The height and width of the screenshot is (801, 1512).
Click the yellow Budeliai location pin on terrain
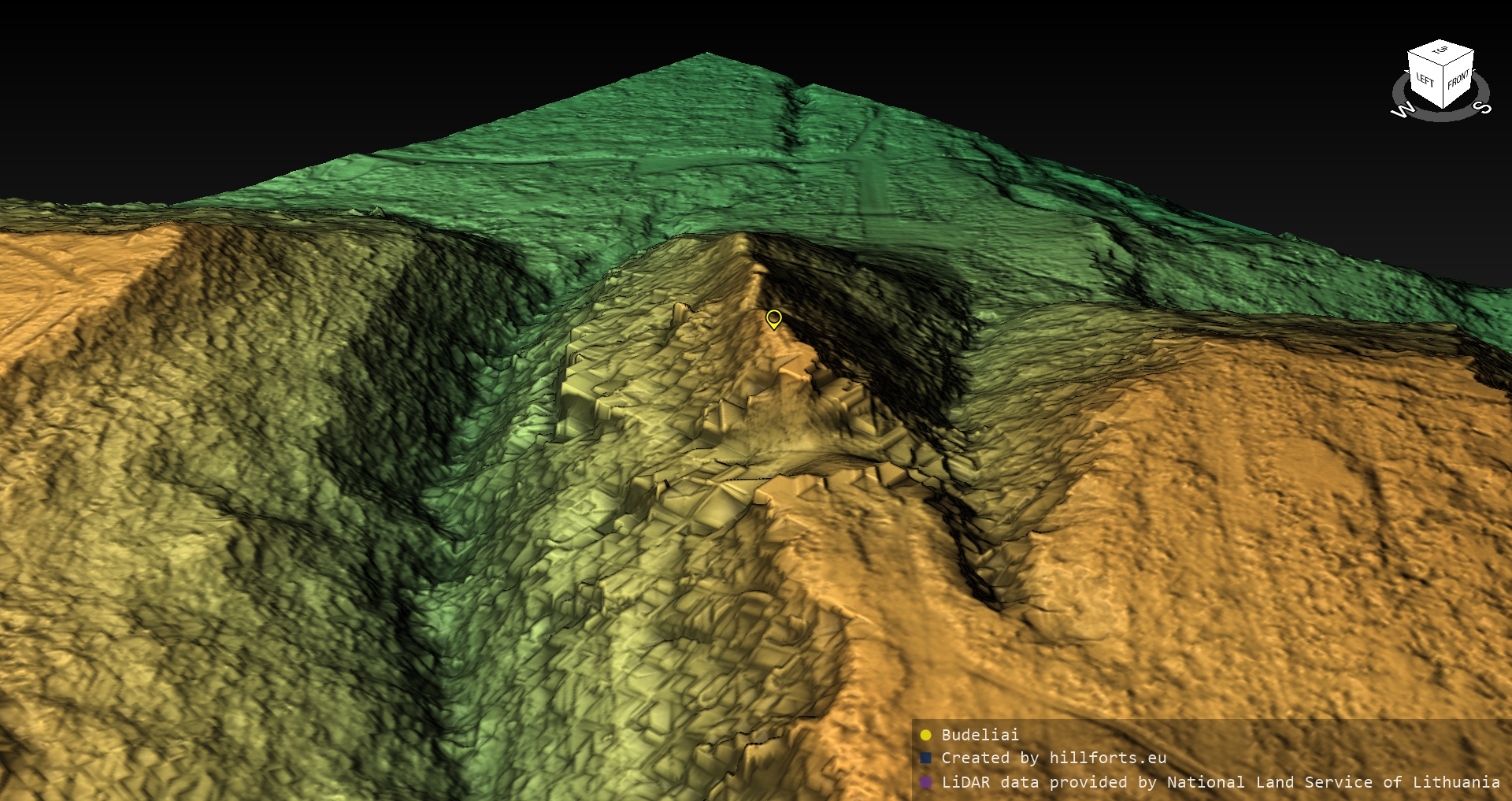tap(773, 318)
